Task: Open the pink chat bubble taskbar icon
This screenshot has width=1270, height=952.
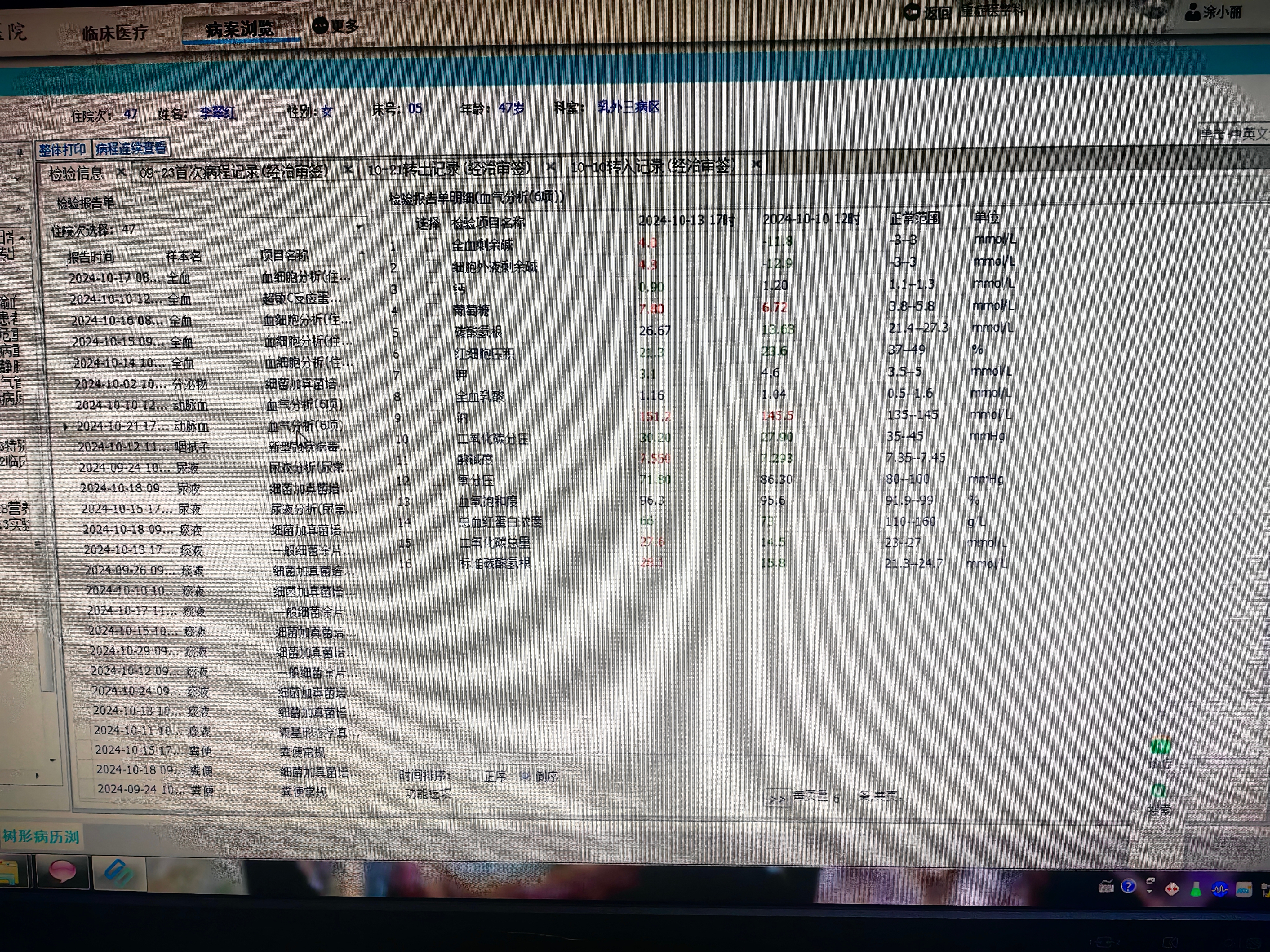Action: point(63,872)
